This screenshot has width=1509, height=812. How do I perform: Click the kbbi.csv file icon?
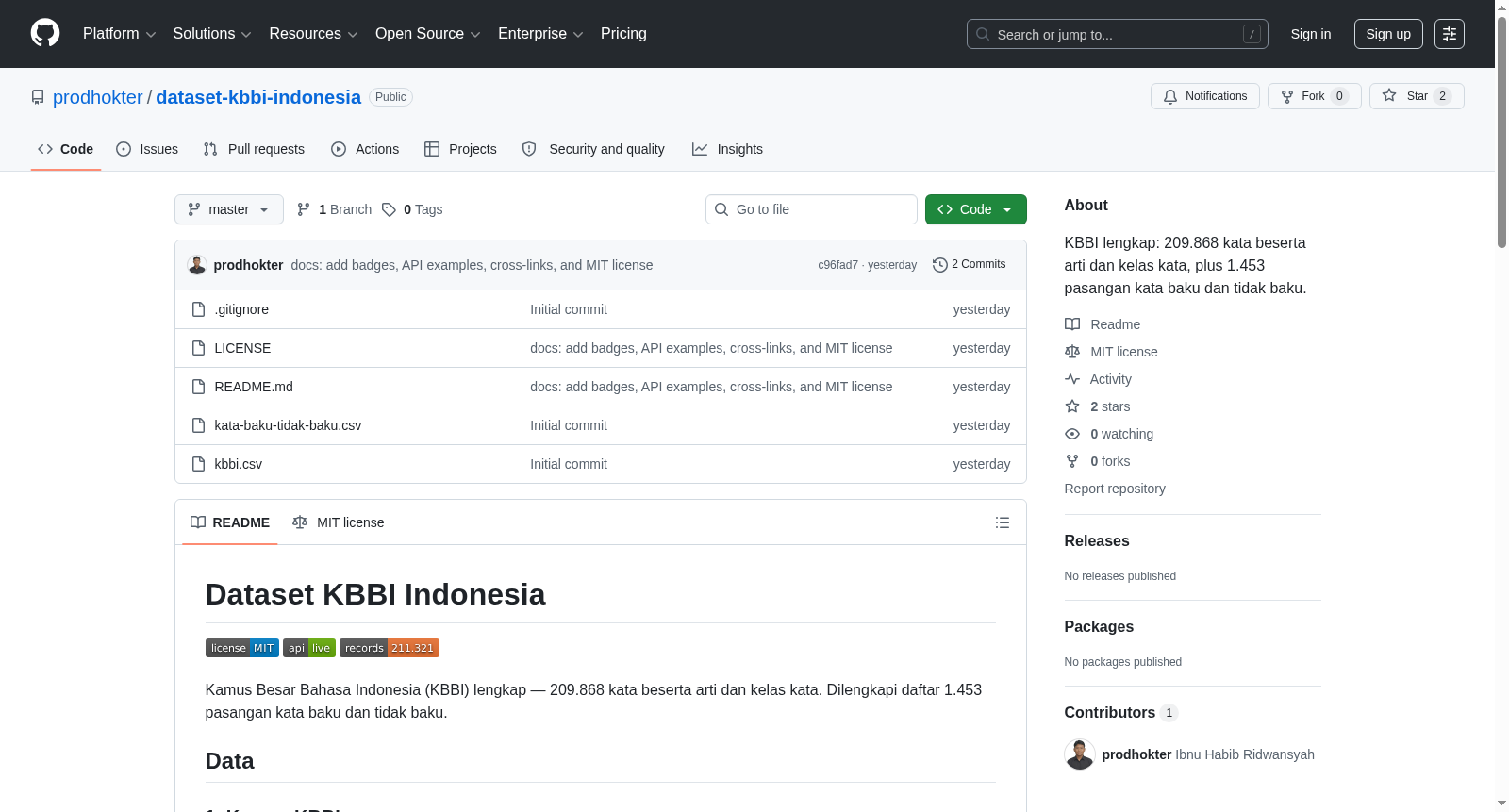click(198, 464)
